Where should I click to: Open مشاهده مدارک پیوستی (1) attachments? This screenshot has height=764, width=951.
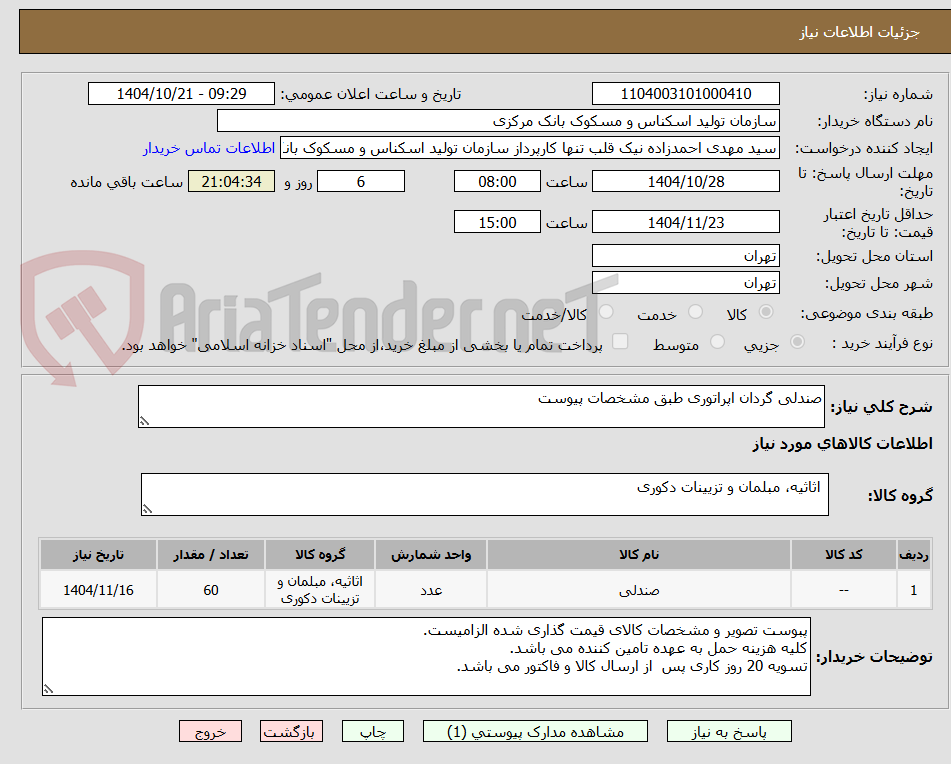[x=535, y=731]
